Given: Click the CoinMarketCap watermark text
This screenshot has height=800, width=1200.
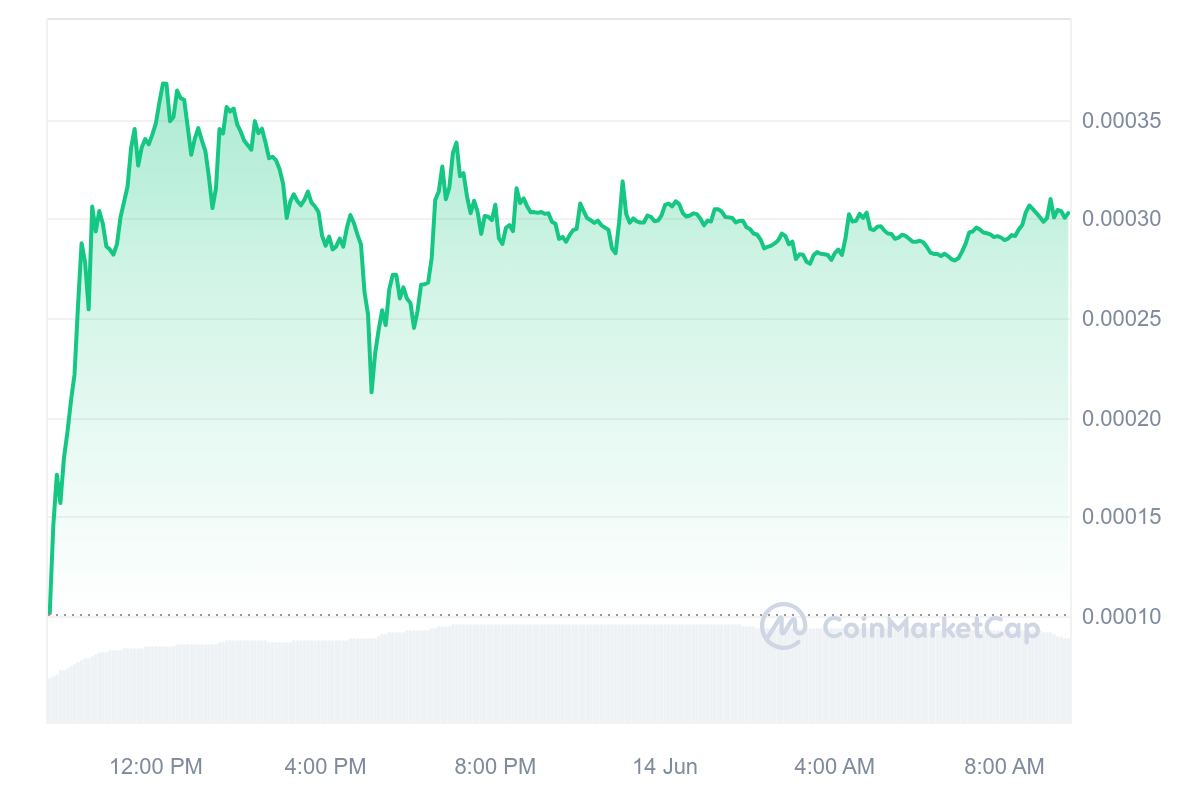Looking at the screenshot, I should 930,627.
